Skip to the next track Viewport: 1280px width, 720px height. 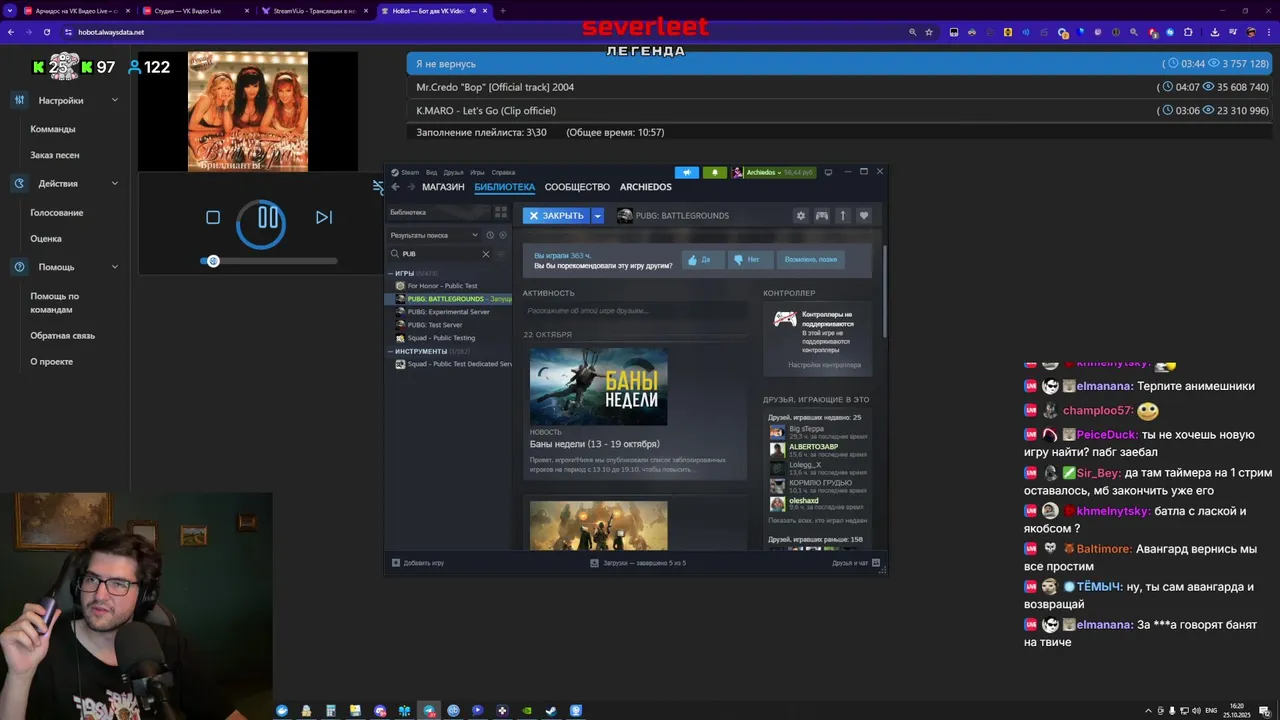(323, 217)
